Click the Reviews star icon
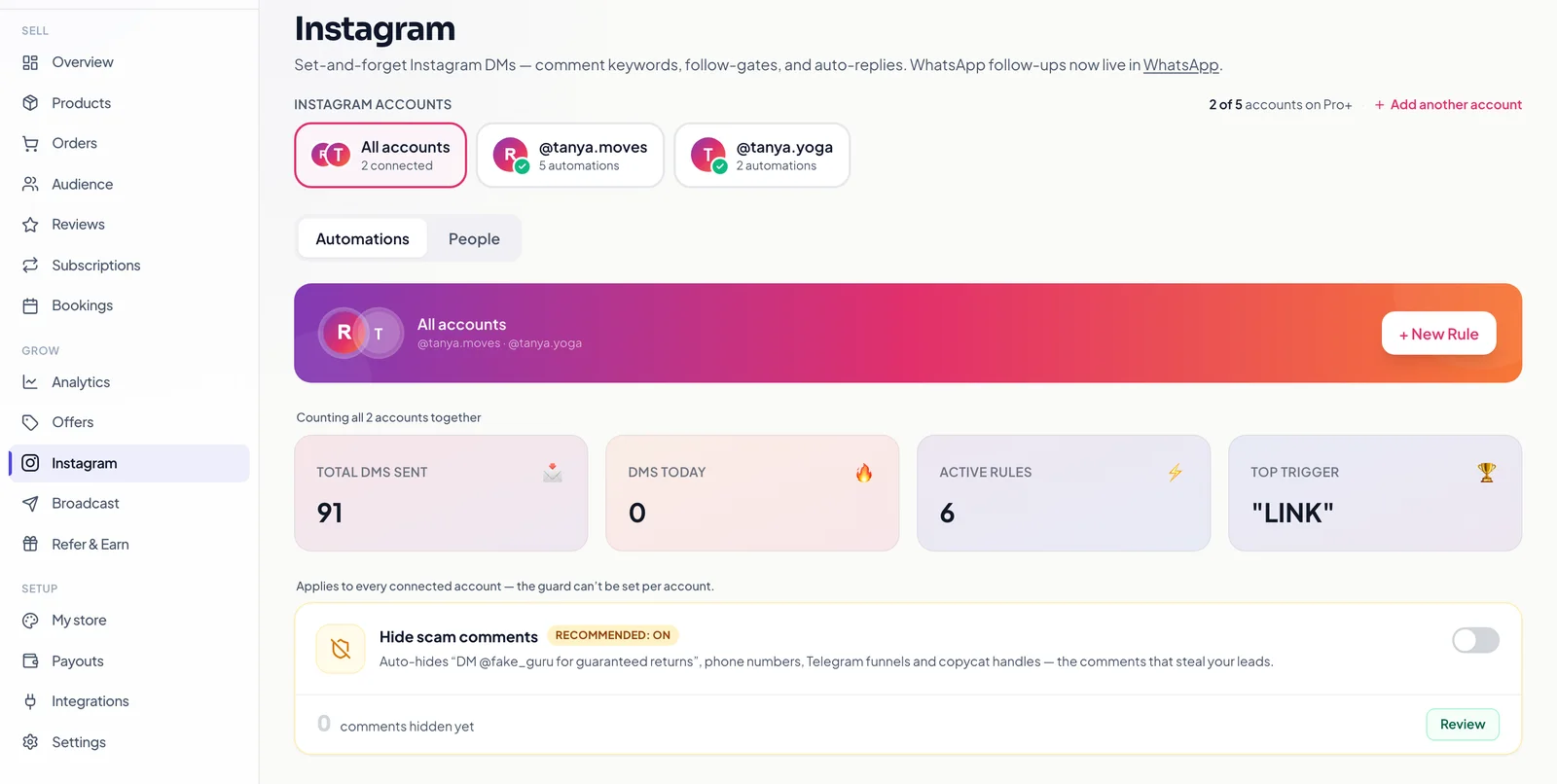The height and width of the screenshot is (784, 1557). click(30, 225)
